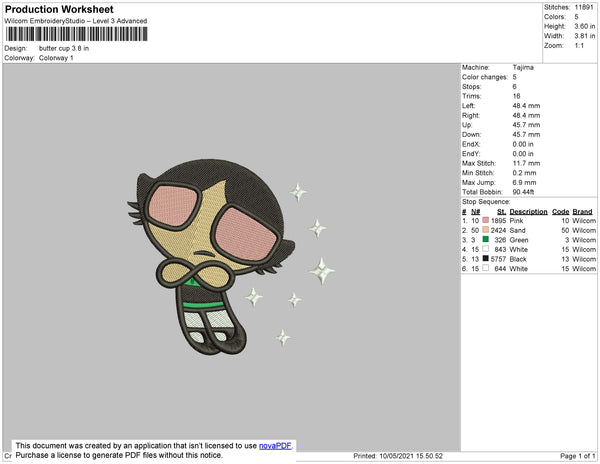Screen dimensions: 600x464
Task: Click the Height value 3.60 in
Action: click(x=585, y=26)
